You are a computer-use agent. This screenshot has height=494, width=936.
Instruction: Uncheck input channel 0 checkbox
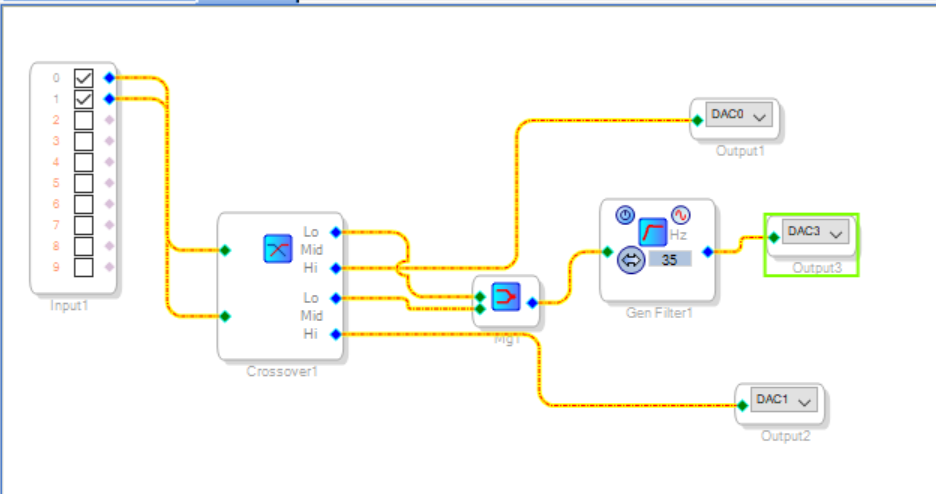[x=84, y=78]
